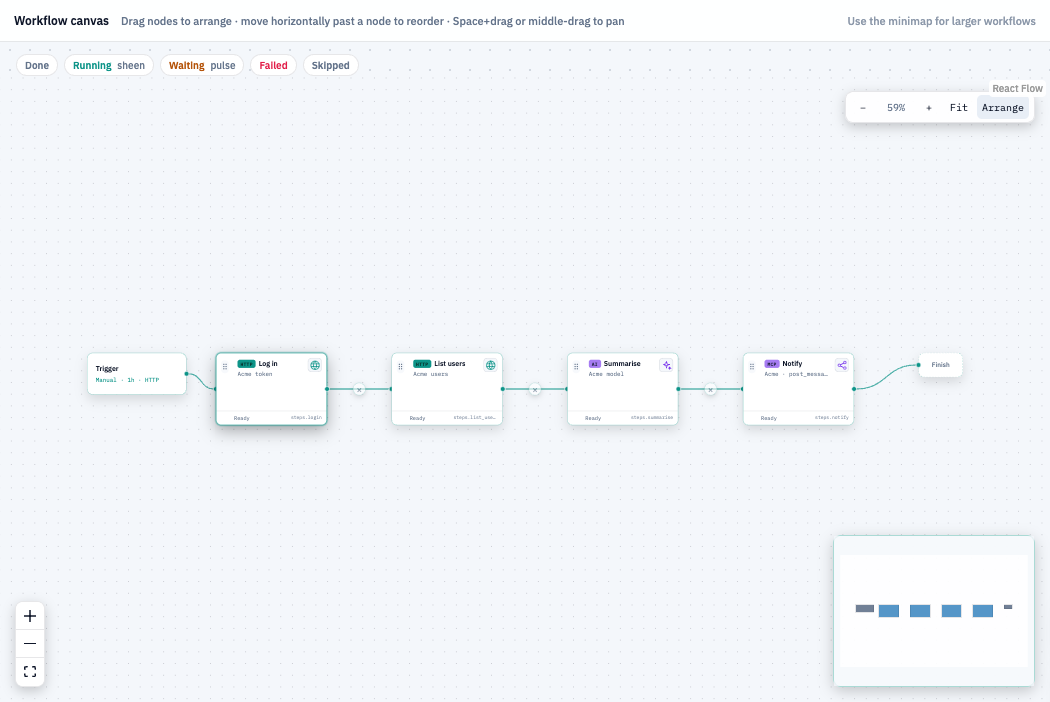Select the Done status chip

[37, 66]
